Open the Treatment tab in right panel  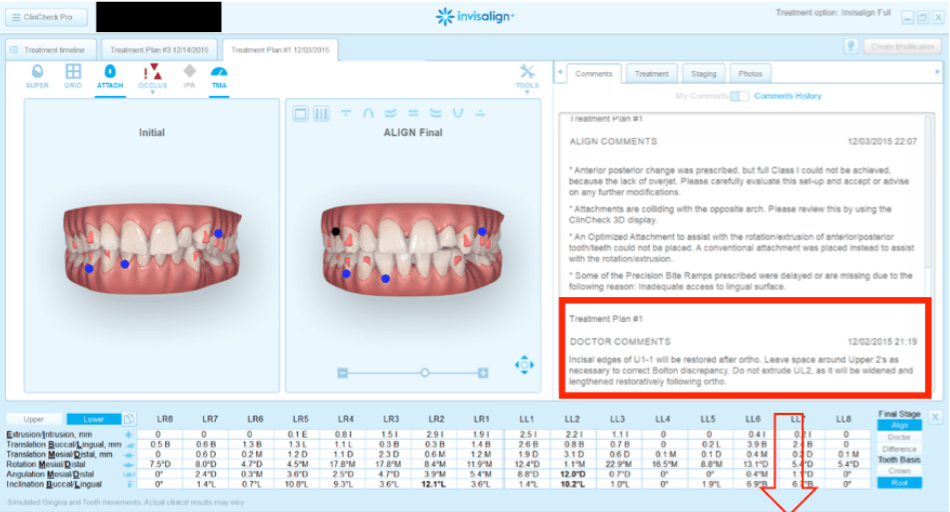[651, 74]
